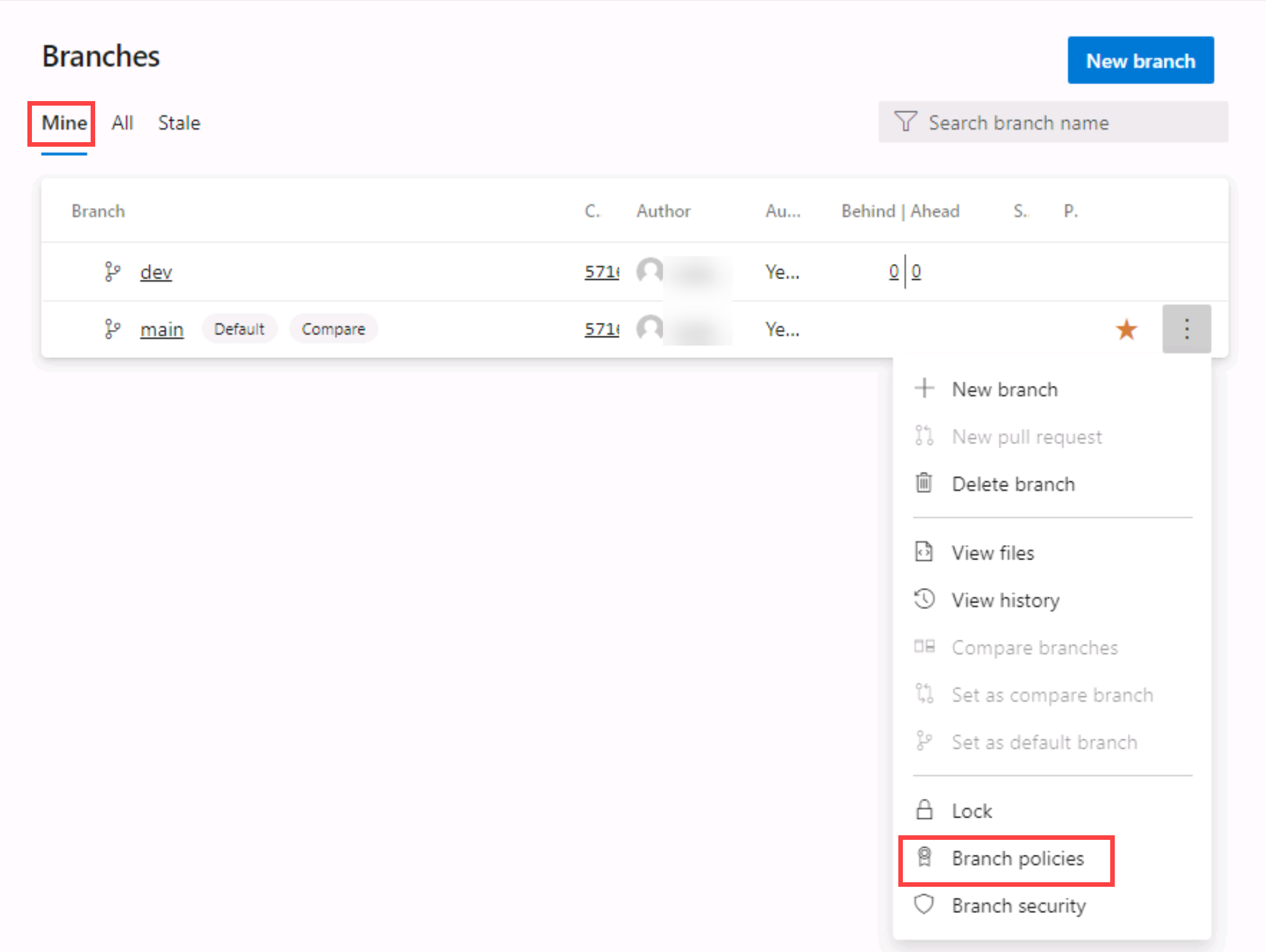Click the View history clock icon
The image size is (1266, 952).
[x=922, y=600]
